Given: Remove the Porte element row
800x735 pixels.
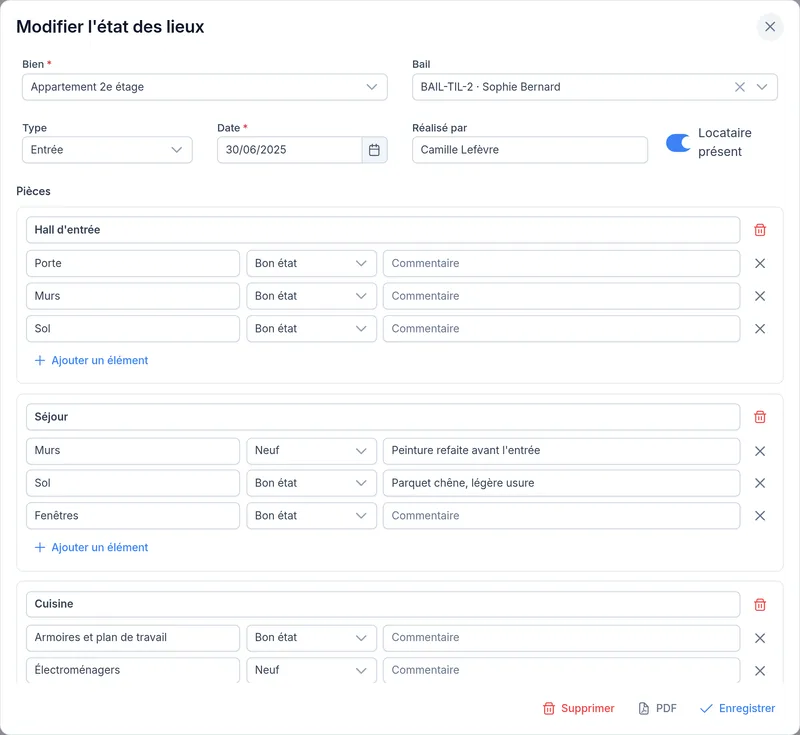Looking at the screenshot, I should tap(760, 263).
